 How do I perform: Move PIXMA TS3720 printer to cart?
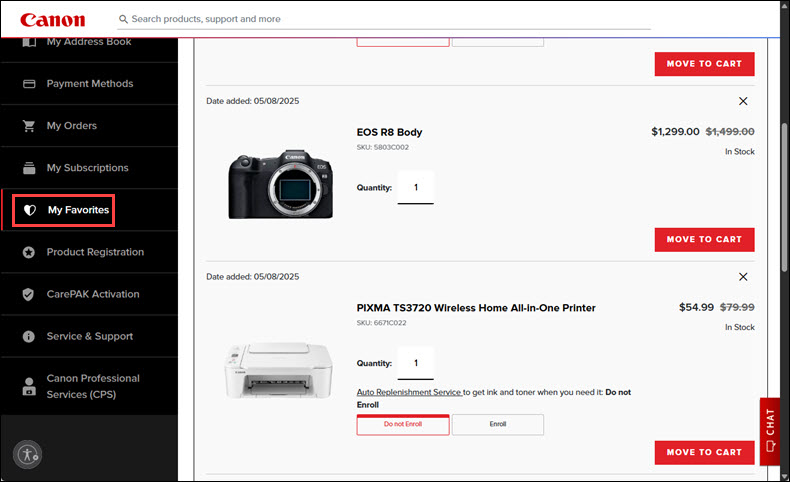click(x=704, y=453)
